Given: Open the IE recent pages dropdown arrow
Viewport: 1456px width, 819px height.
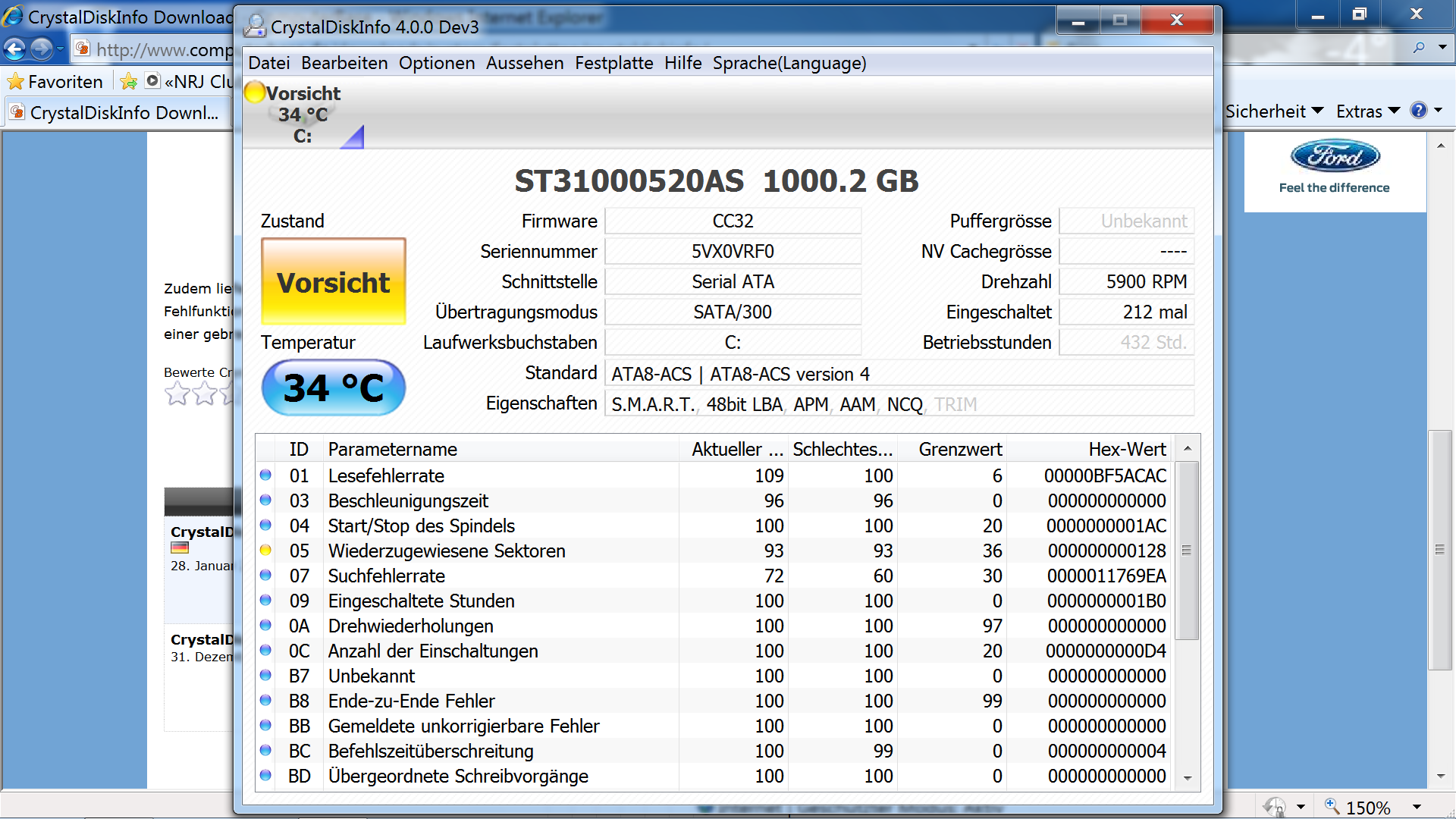Looking at the screenshot, I should pos(60,49).
